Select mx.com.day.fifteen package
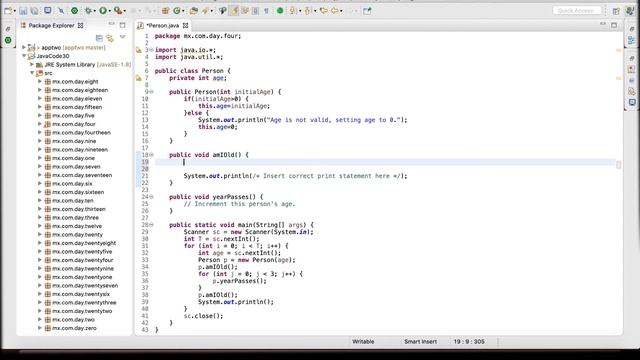The width and height of the screenshot is (640, 360). [x=77, y=107]
